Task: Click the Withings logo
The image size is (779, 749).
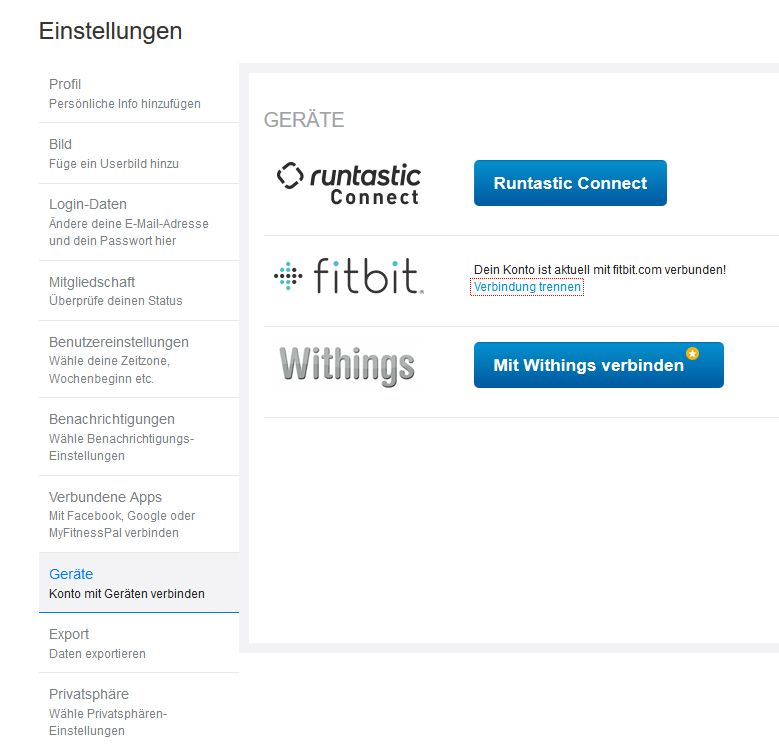Action: tap(347, 366)
